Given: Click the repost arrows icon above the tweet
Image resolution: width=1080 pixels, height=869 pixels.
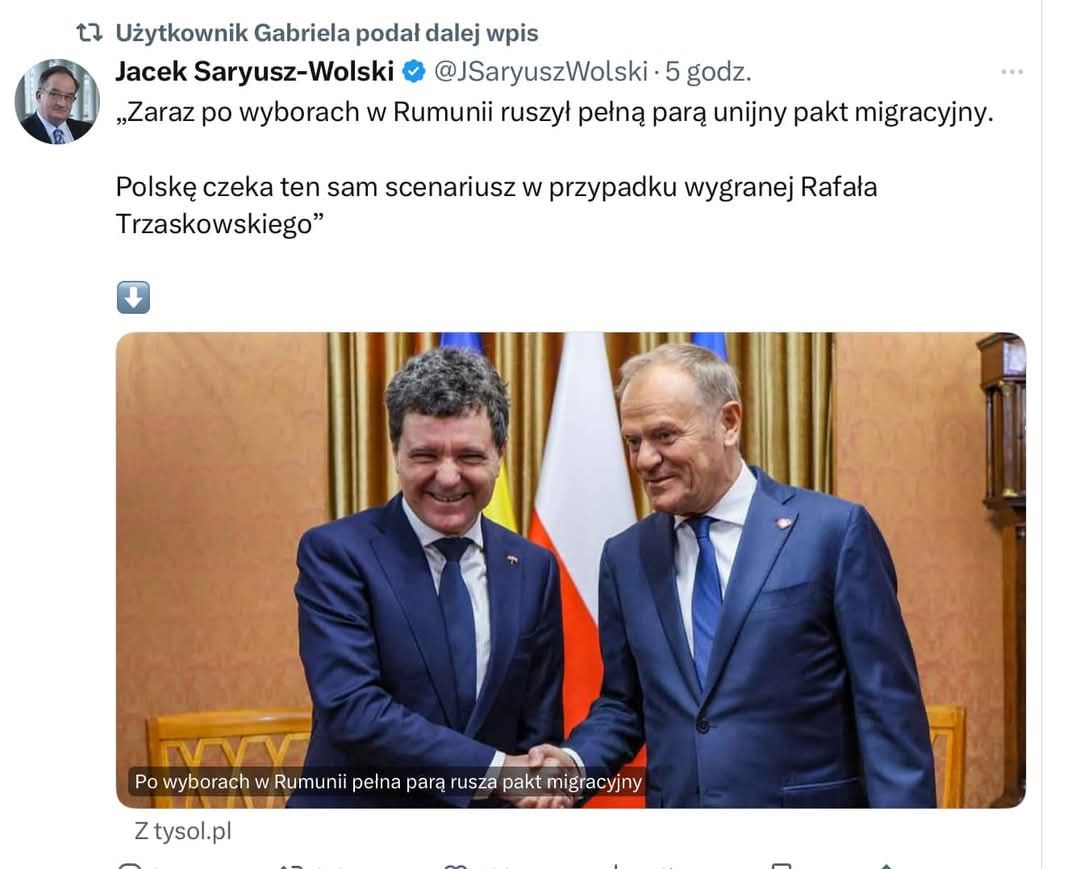Looking at the screenshot, I should (x=90, y=32).
